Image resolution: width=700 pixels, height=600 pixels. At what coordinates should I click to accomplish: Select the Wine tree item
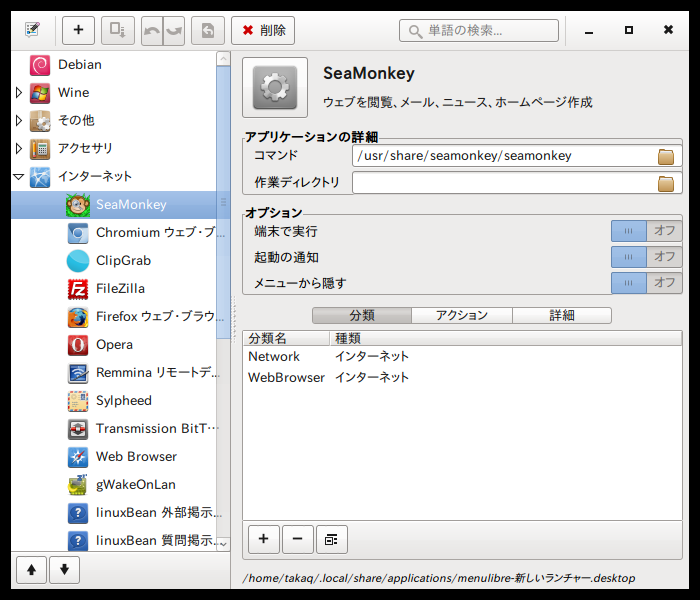(114, 92)
